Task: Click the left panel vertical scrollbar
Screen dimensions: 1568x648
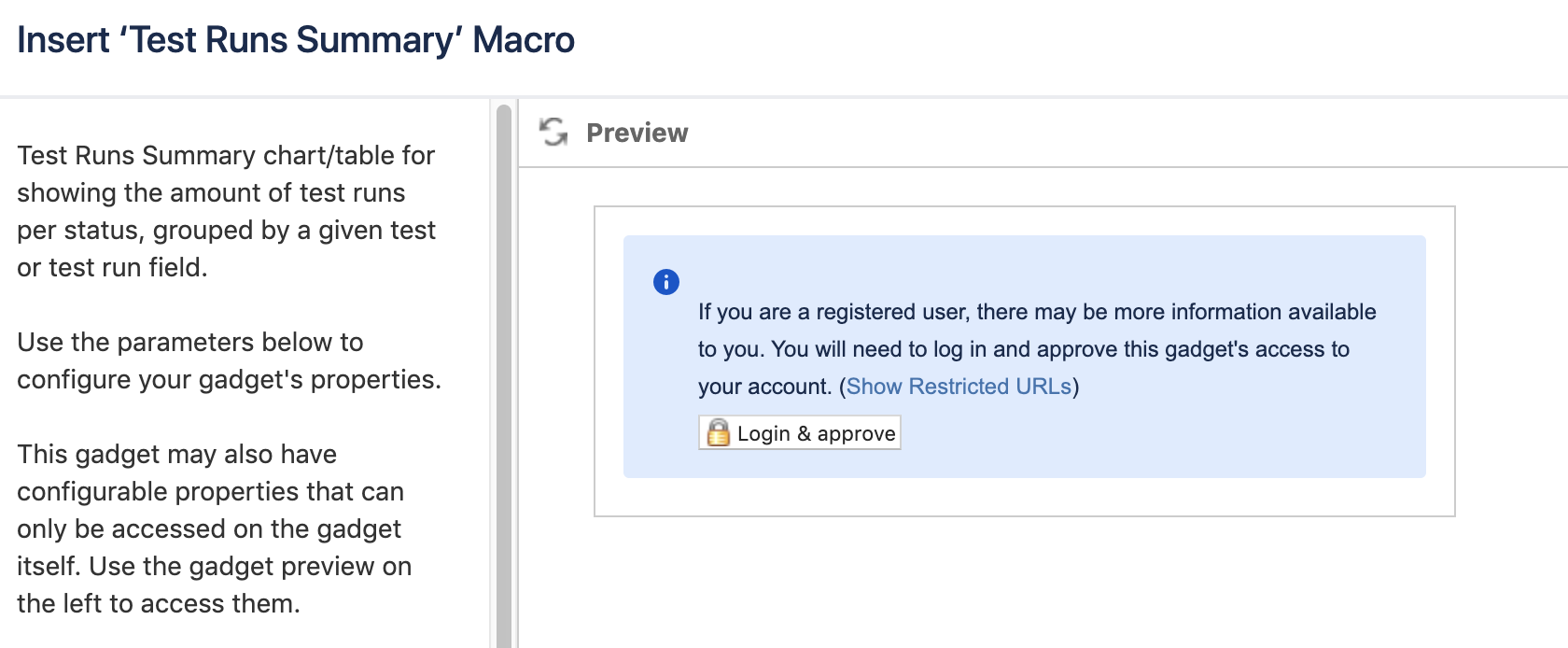Action: [x=504, y=373]
